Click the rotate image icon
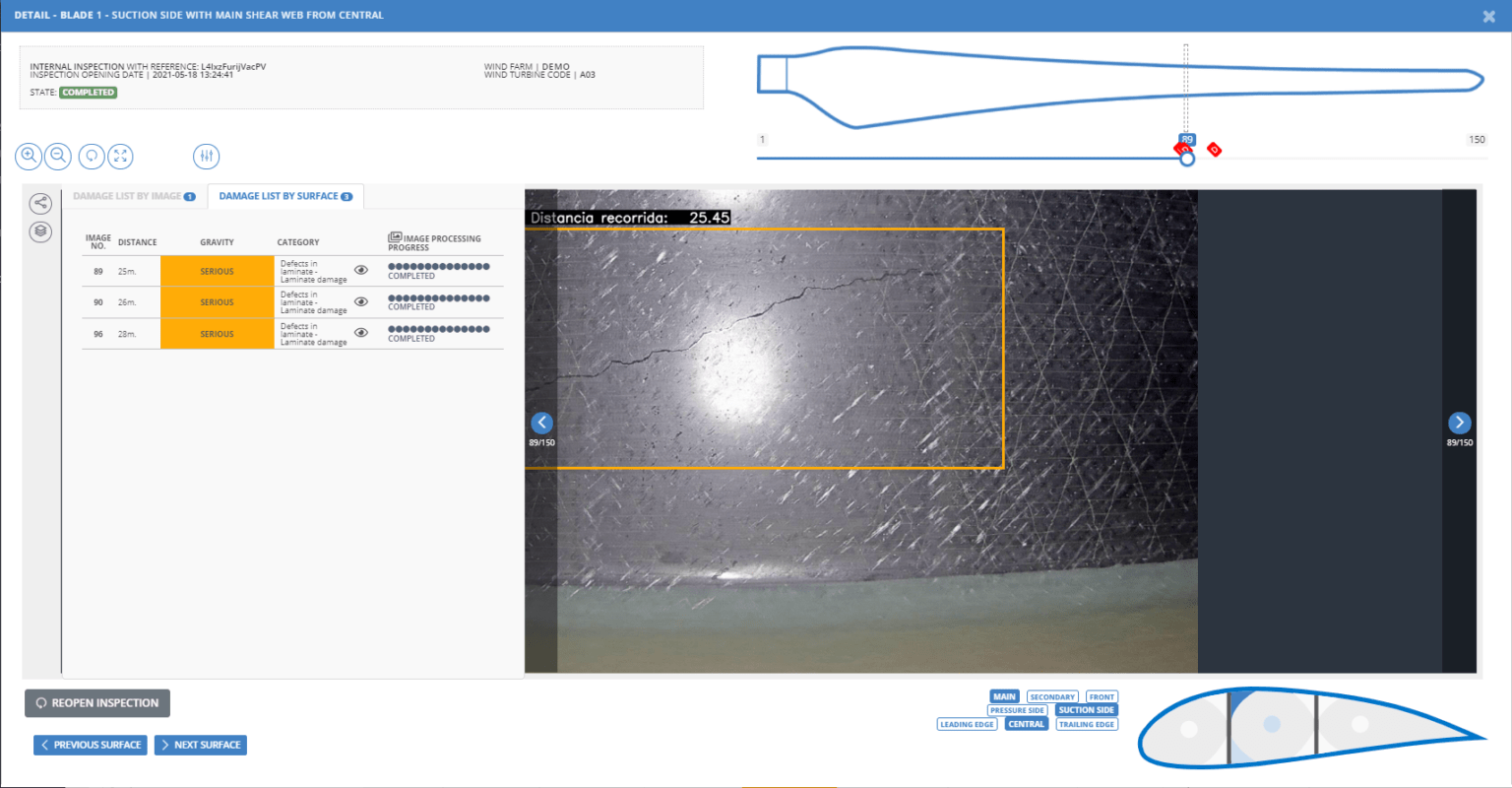The width and height of the screenshot is (1512, 788). click(92, 156)
